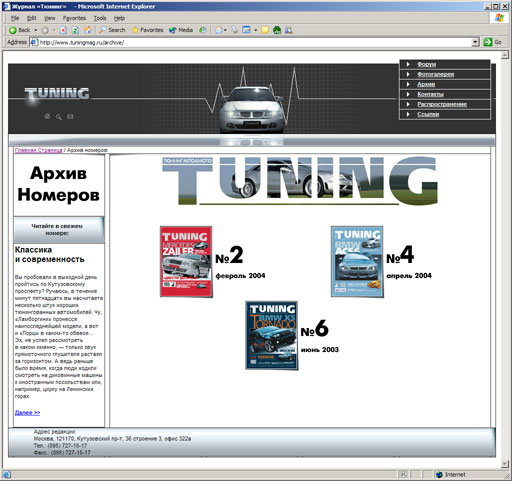This screenshot has height=481, width=512.
Task: Open the Favorites pane button
Action: pos(147,30)
